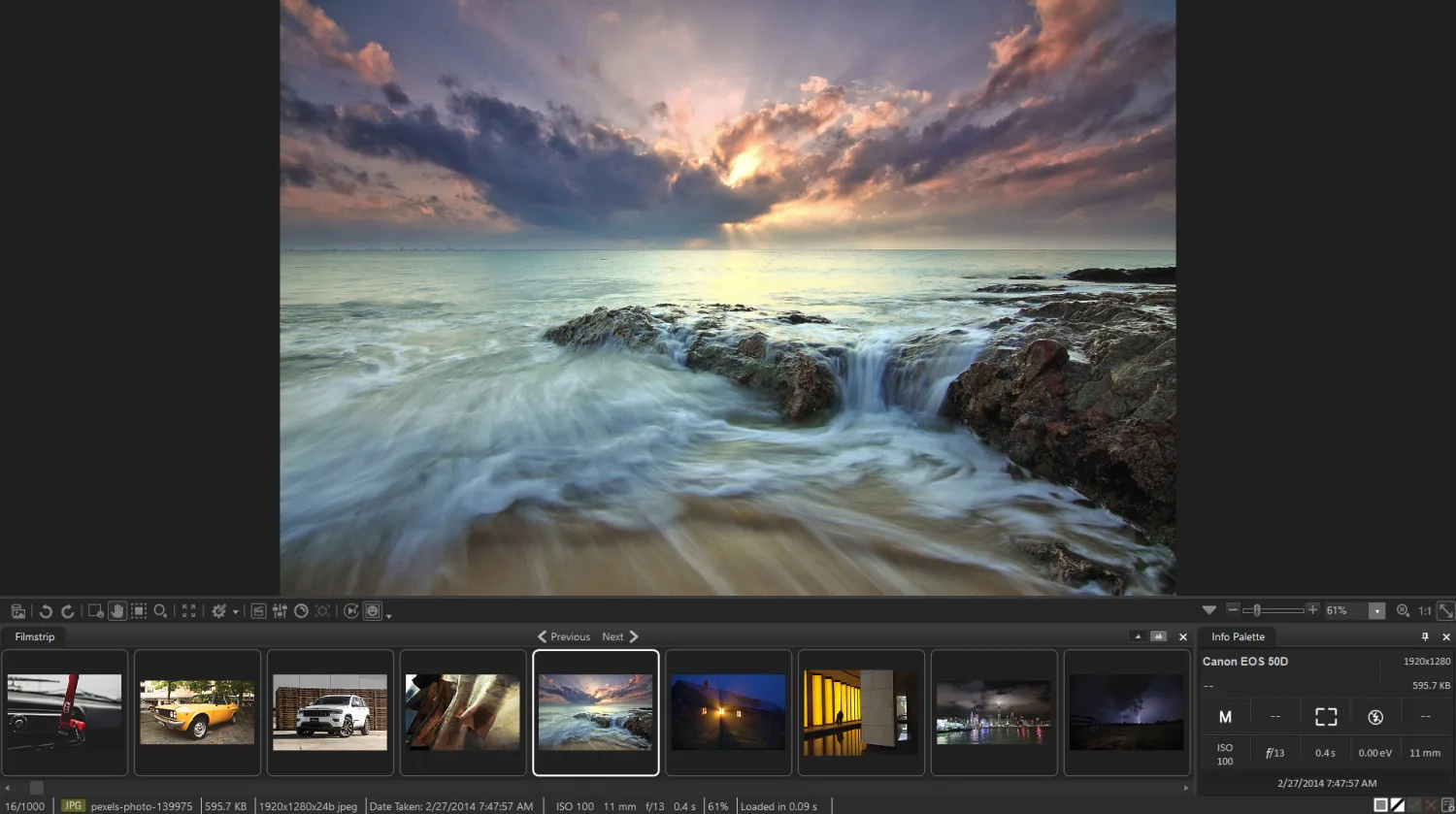Toggle fit image to window button

point(1445,610)
